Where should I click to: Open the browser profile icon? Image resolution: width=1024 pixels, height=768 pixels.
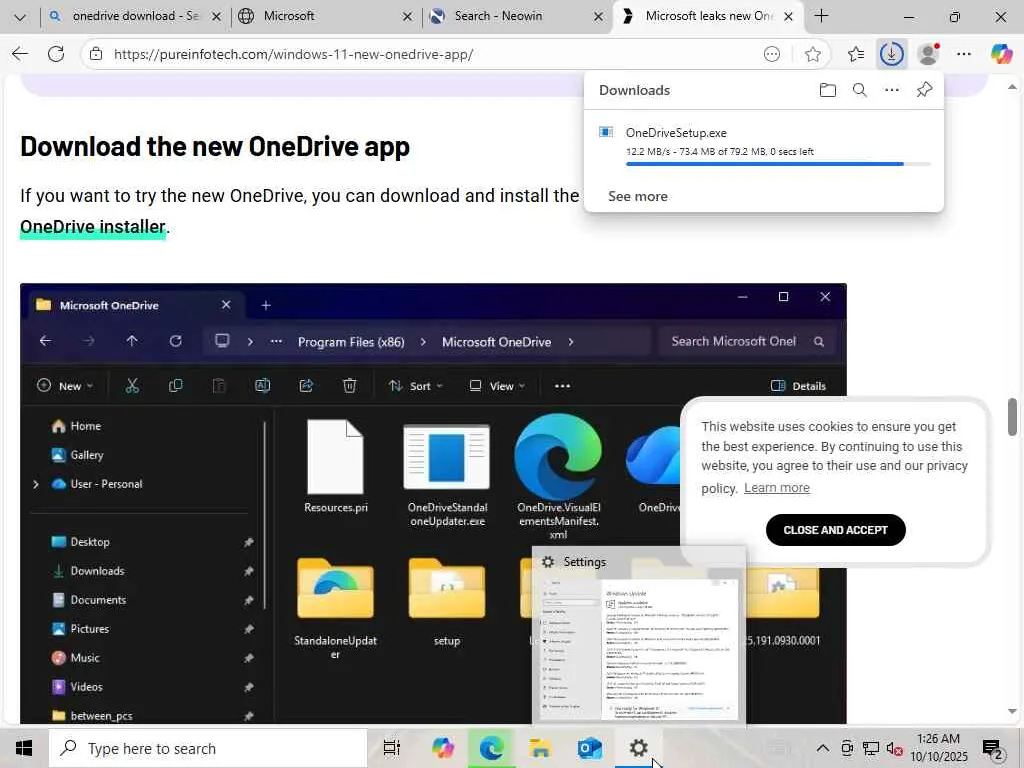pyautogui.click(x=928, y=54)
